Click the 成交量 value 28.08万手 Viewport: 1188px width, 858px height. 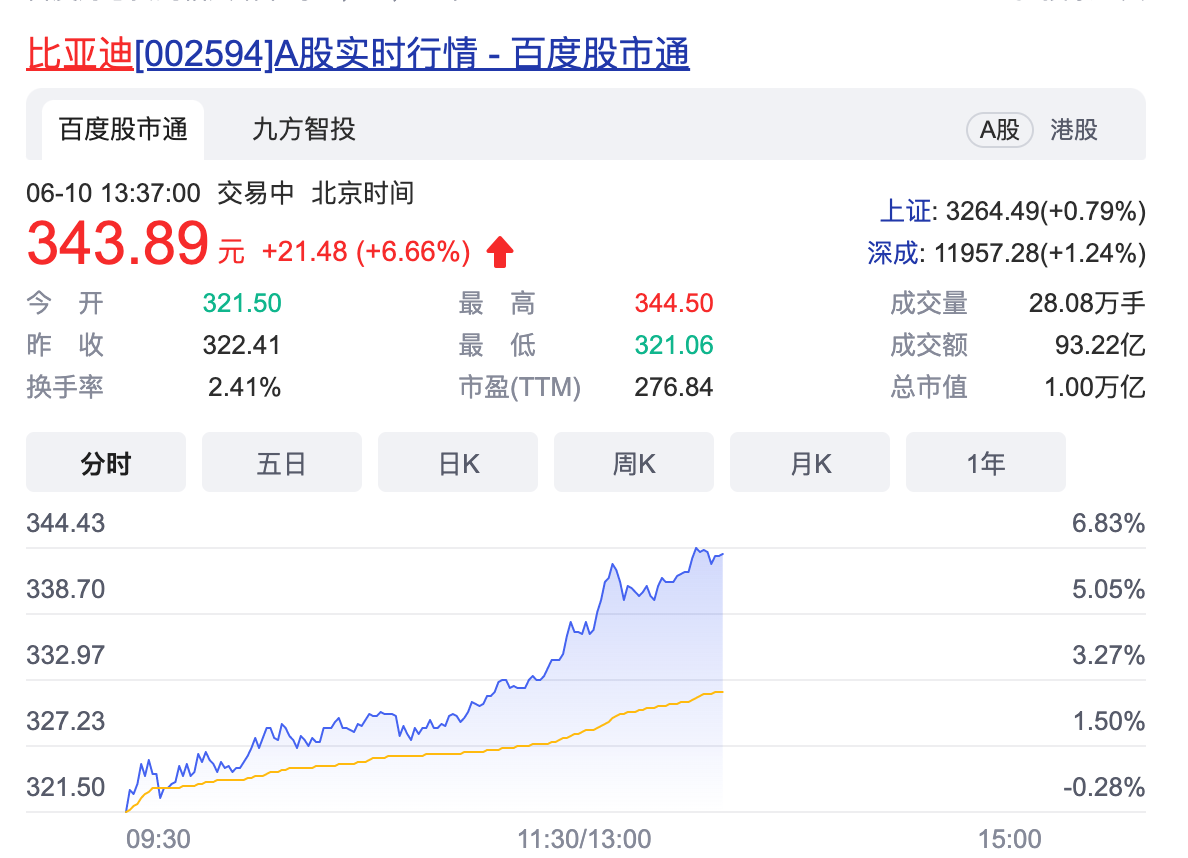[x=1086, y=303]
